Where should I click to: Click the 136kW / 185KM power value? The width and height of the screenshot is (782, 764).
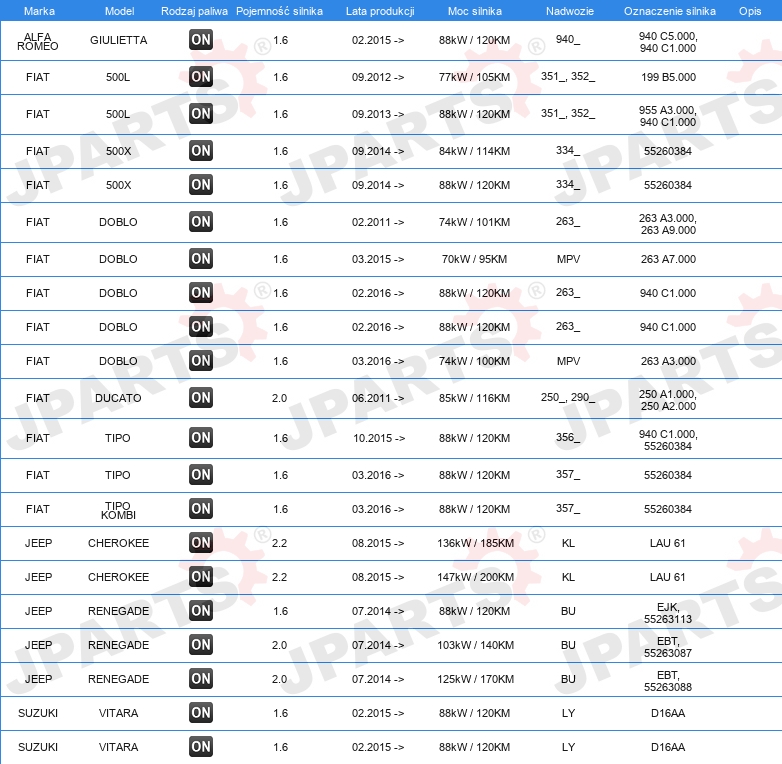475,543
